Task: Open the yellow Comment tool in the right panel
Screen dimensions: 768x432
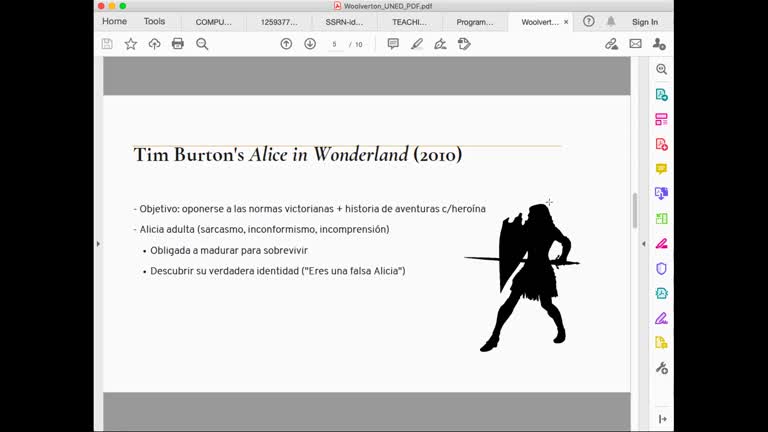Action: point(661,169)
